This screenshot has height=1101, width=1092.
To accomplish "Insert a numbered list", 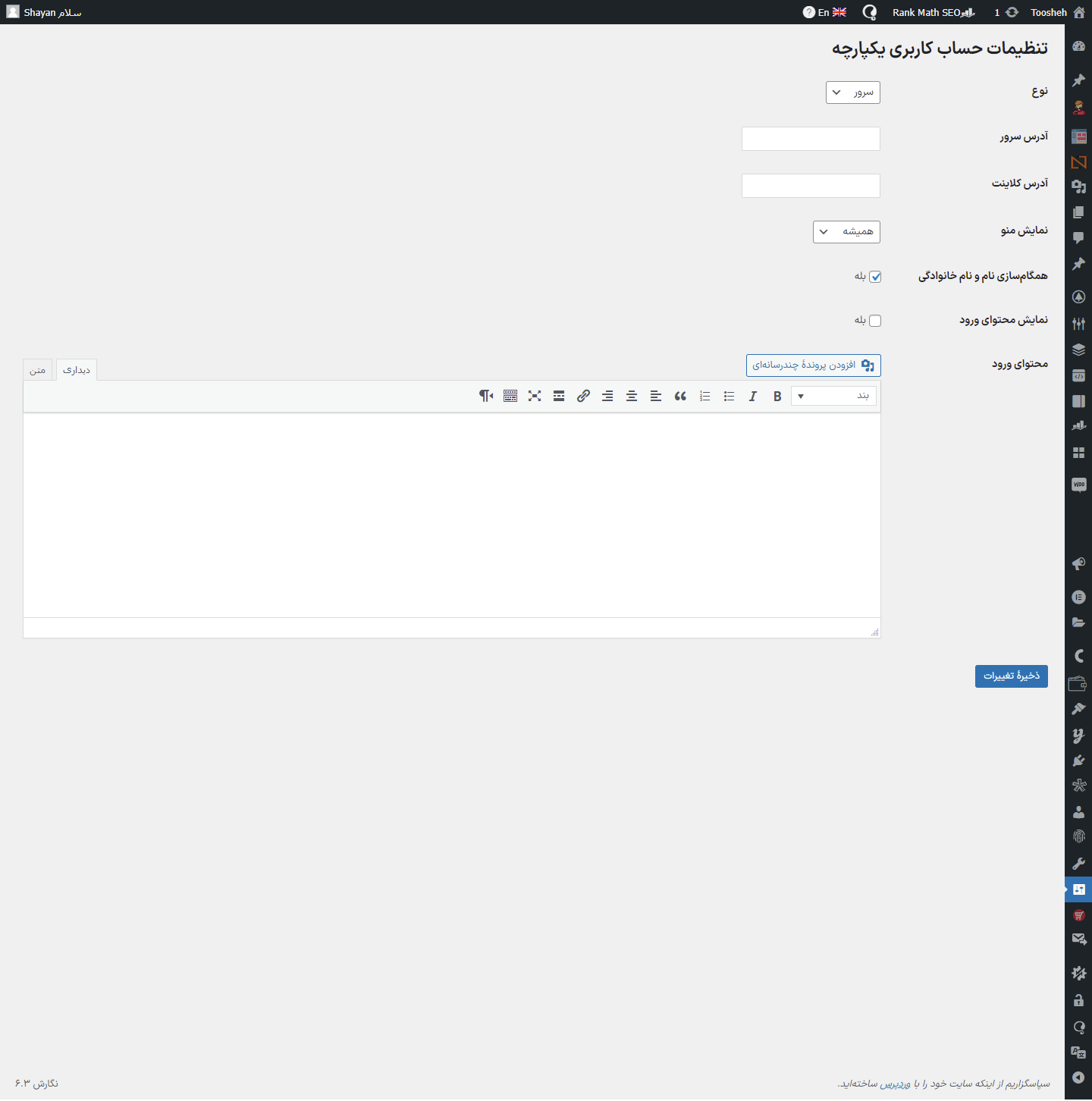I will (704, 396).
